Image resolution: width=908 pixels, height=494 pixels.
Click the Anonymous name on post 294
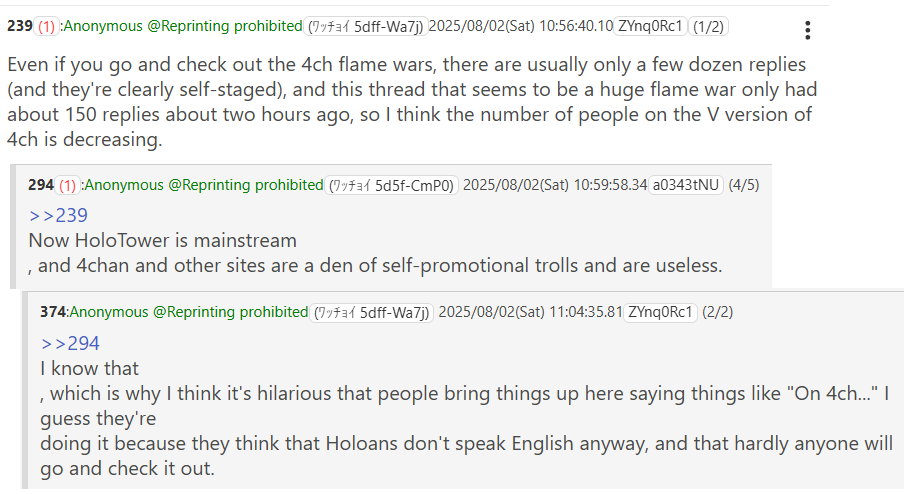point(126,185)
